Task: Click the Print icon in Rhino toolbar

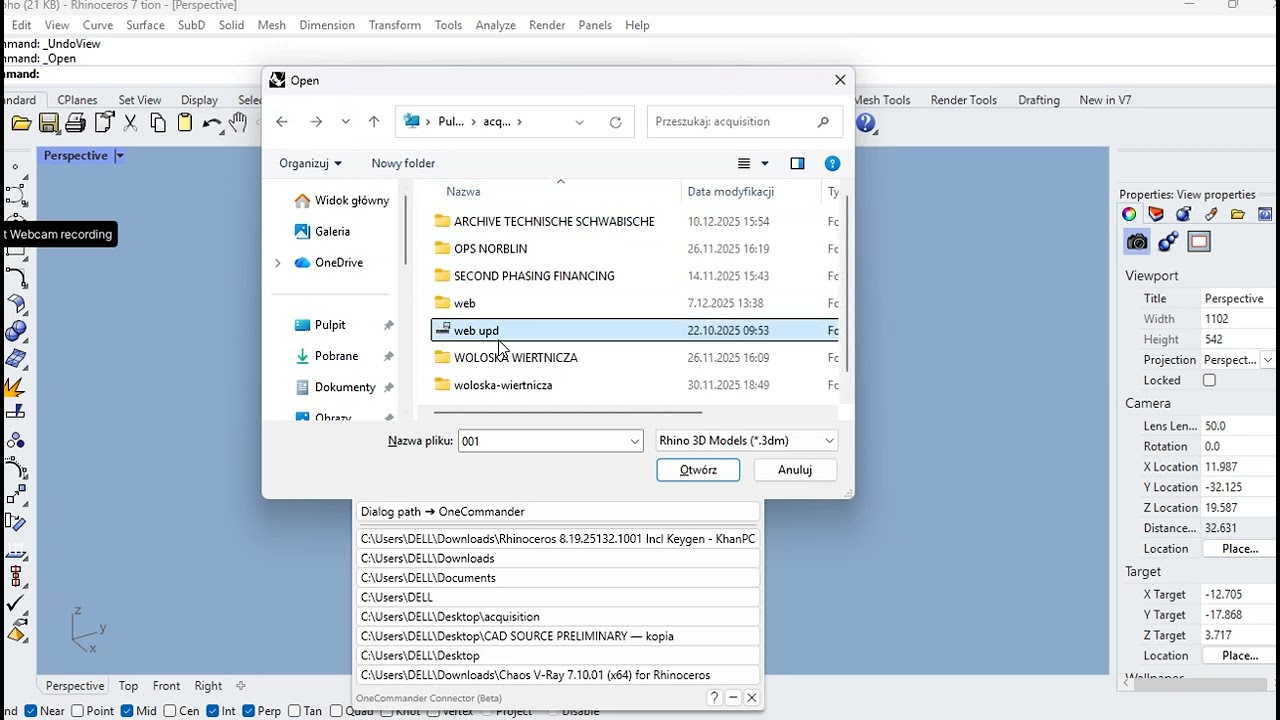Action: point(75,123)
